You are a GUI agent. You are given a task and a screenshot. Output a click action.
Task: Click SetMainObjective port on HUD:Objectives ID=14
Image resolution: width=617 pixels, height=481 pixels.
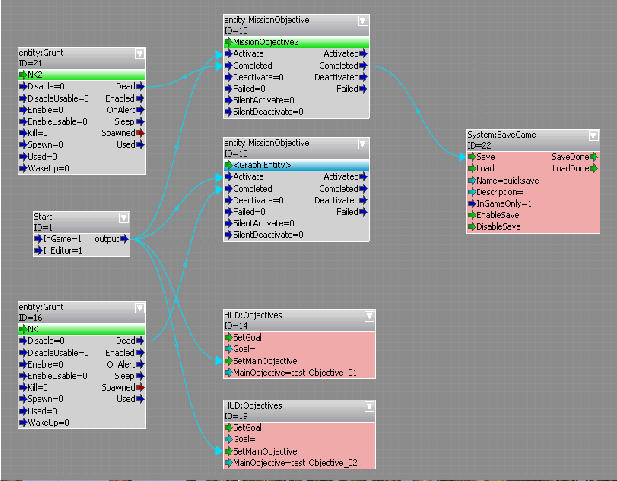[x=229, y=361]
